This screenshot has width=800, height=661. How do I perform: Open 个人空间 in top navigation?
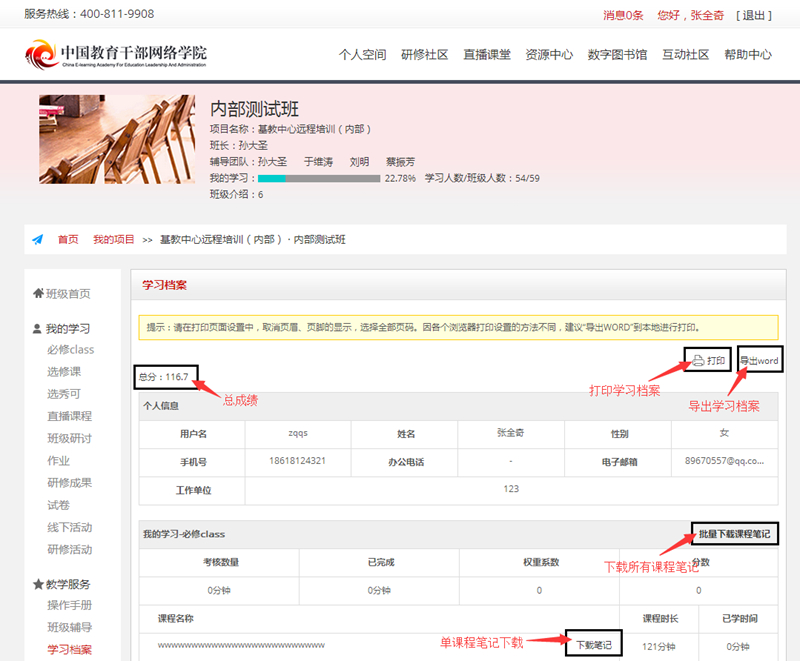click(362, 55)
